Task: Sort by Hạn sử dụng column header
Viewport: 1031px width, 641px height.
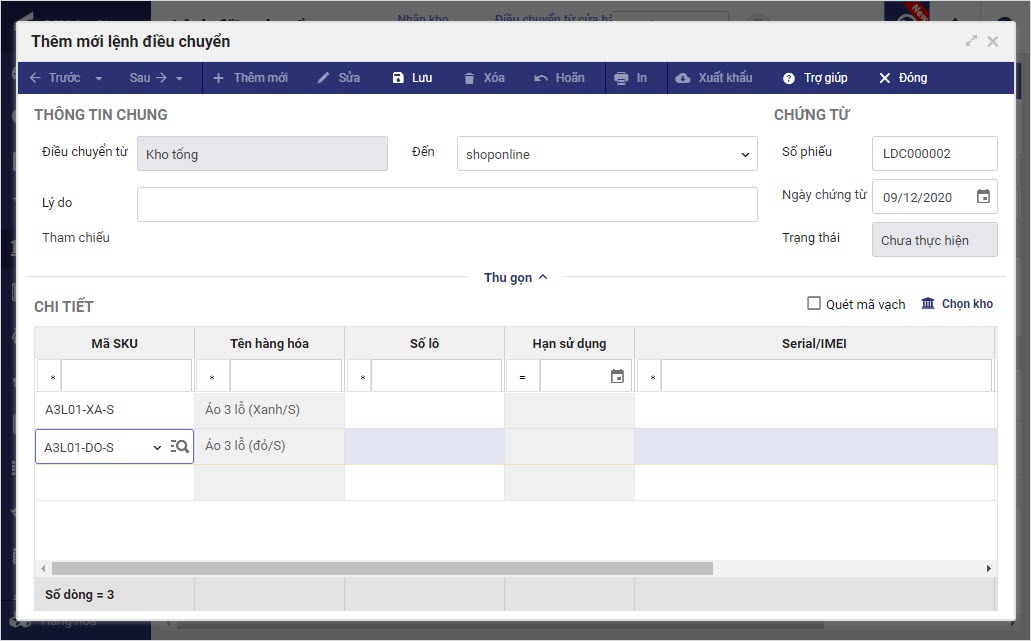Action: tap(569, 343)
